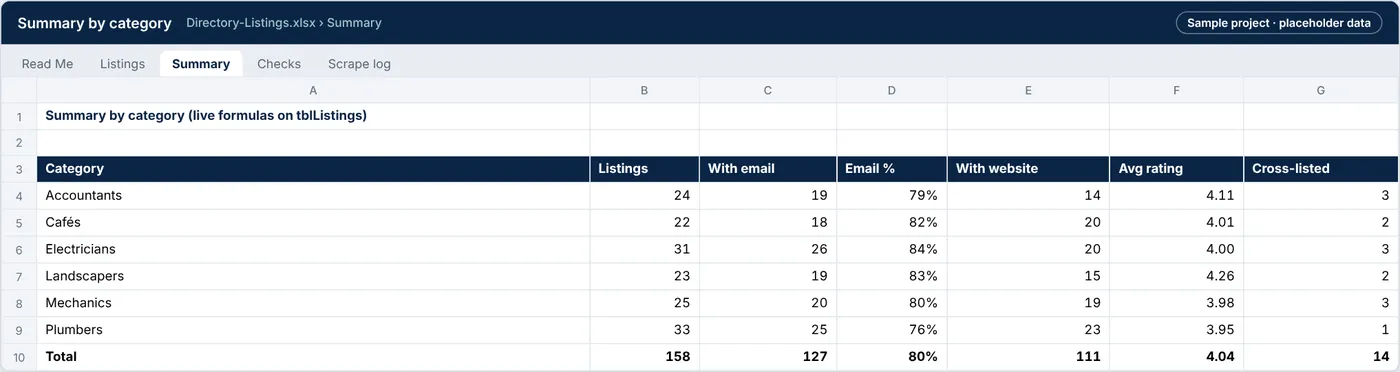Viewport: 1400px width, 372px height.
Task: Select row 1 header
Action: tap(19, 116)
